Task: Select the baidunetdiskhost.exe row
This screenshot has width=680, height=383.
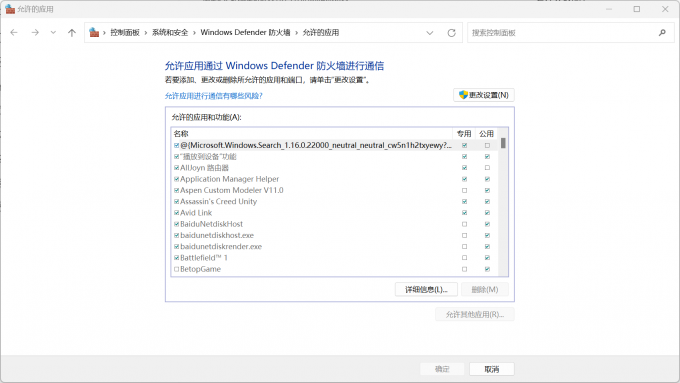Action: [335, 236]
